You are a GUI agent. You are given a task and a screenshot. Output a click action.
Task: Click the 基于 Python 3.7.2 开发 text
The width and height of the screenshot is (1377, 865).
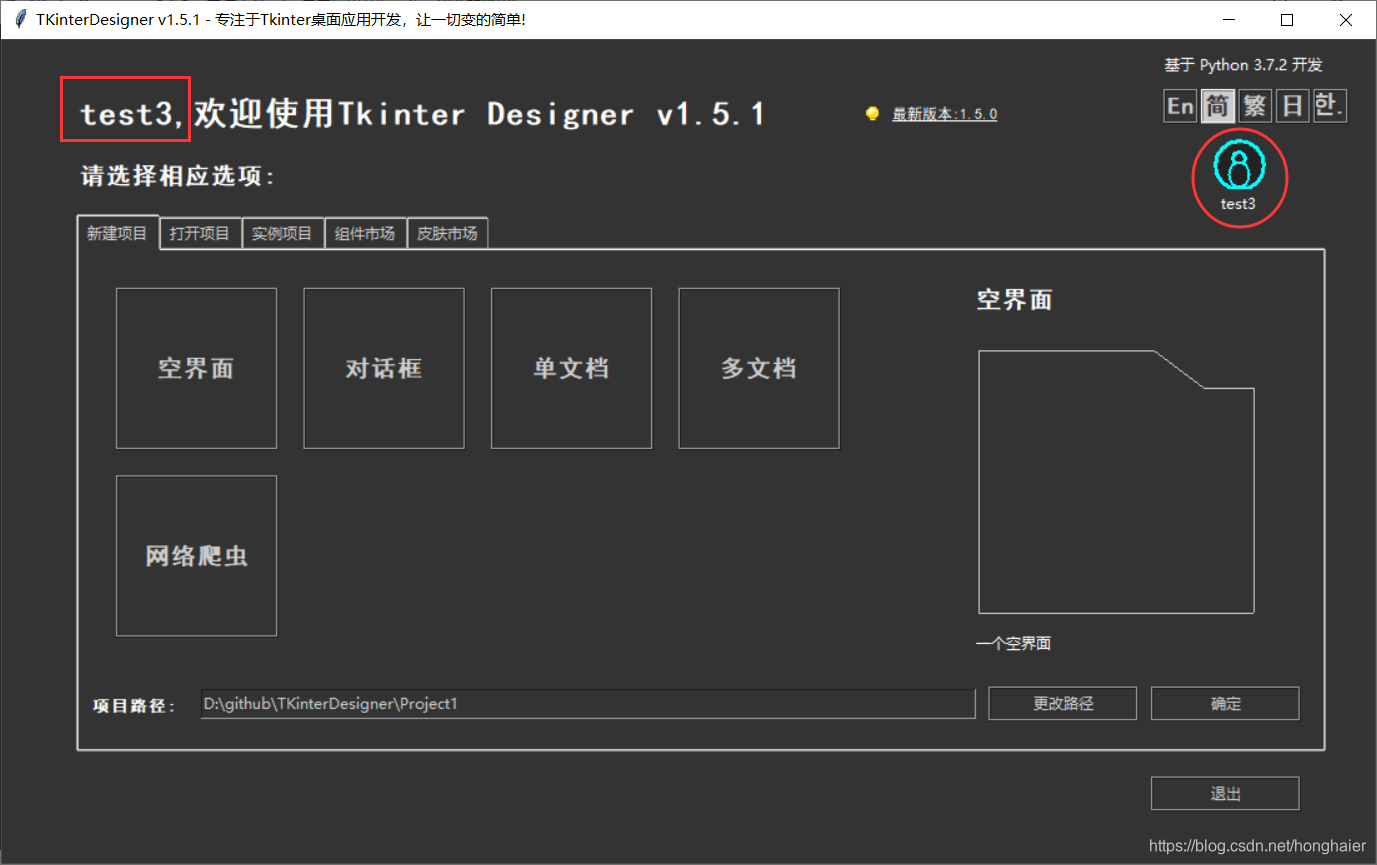pos(1243,65)
